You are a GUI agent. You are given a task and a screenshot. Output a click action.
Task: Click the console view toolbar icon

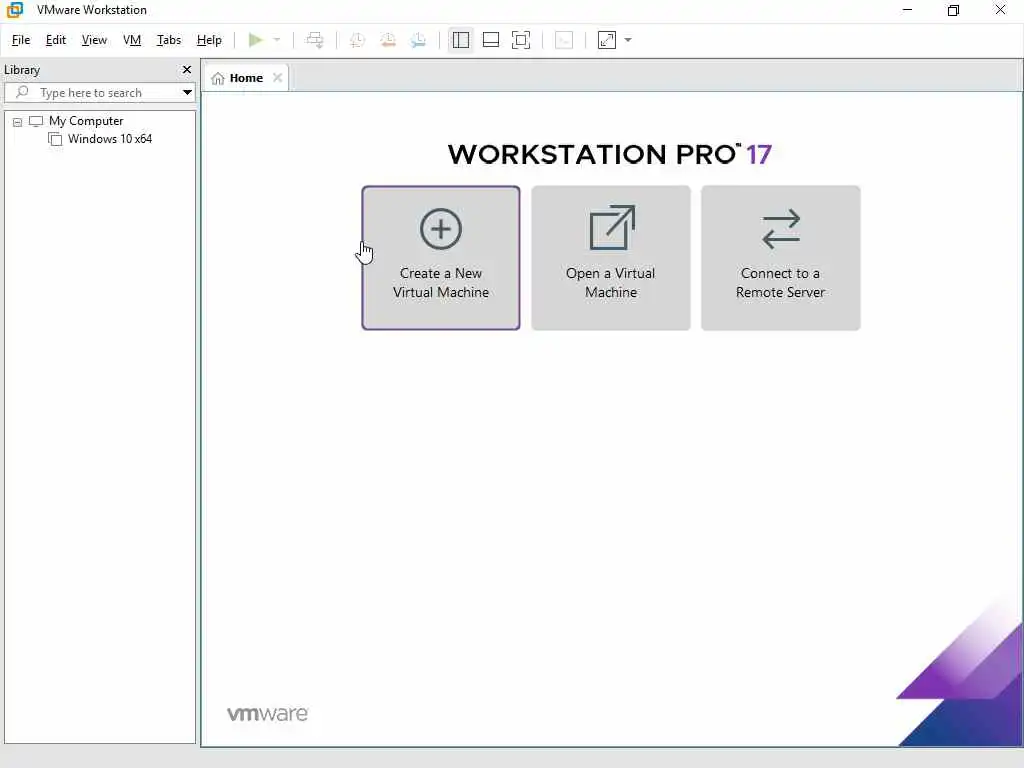564,40
